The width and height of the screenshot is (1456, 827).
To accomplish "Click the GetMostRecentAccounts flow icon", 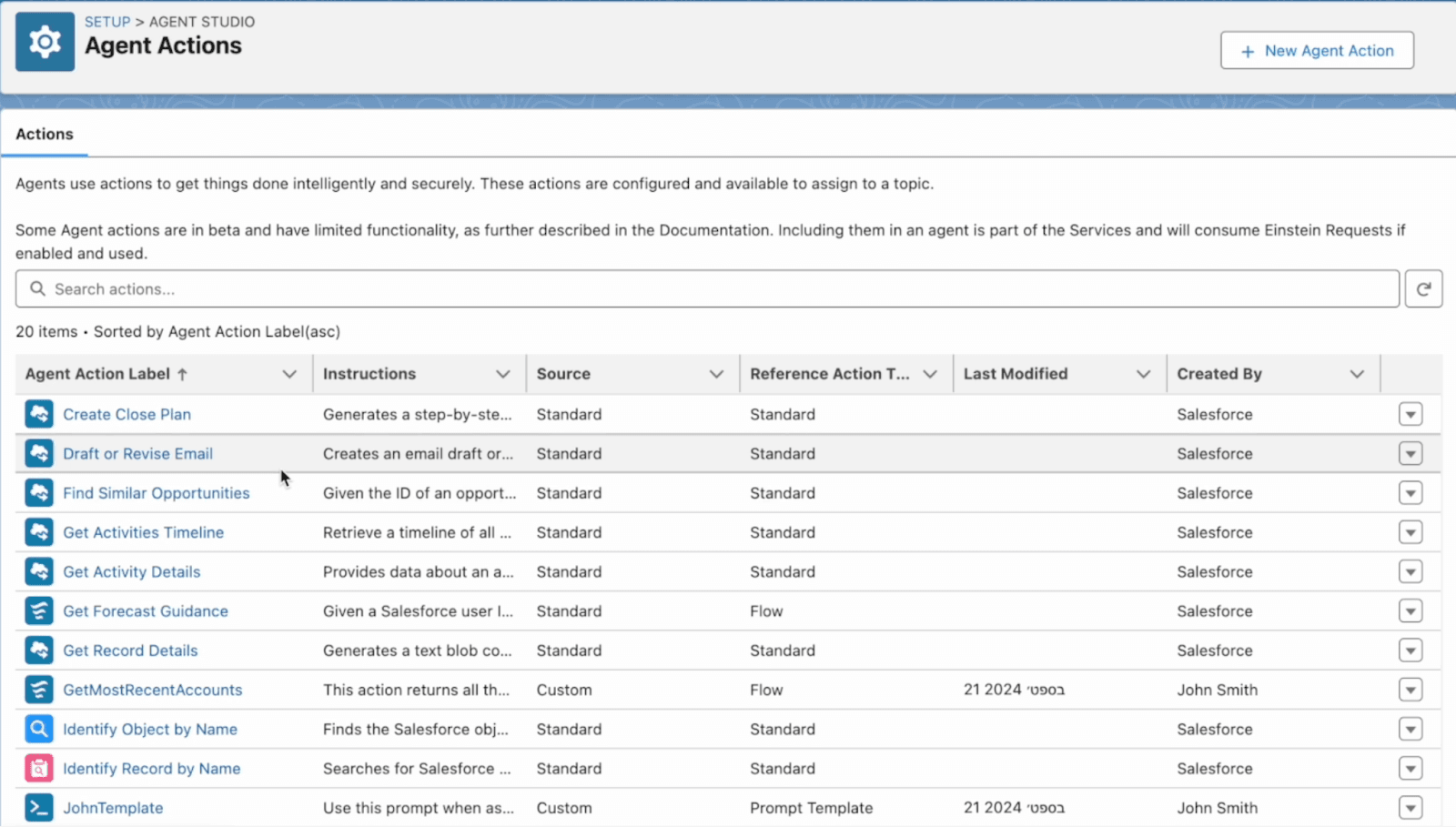I will point(39,690).
